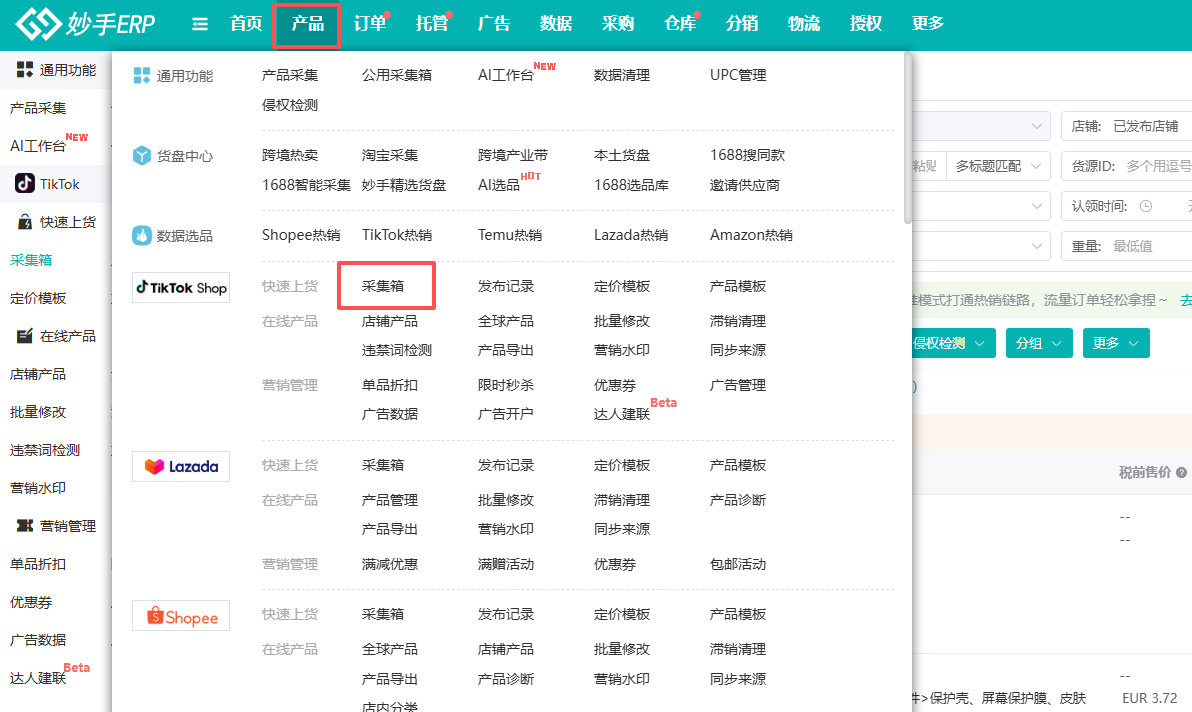1192x712 pixels.
Task: Click the 营销管理 icon in left sidebar
Action: 25,526
